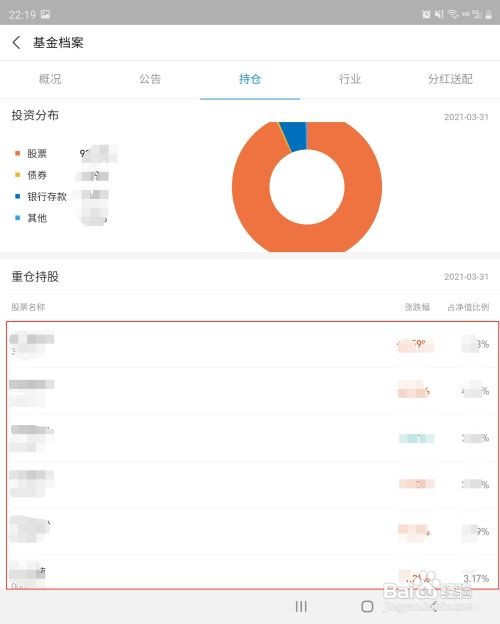Viewport: 500px width, 624px height.
Task: Select the orange 股票 legend marker
Action: pyautogui.click(x=17, y=153)
